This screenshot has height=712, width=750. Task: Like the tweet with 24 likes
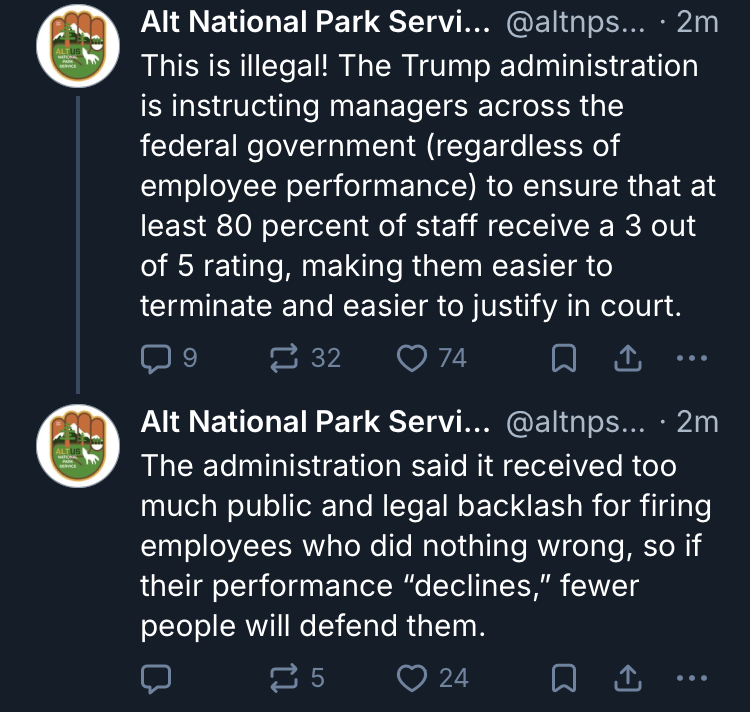click(x=412, y=678)
